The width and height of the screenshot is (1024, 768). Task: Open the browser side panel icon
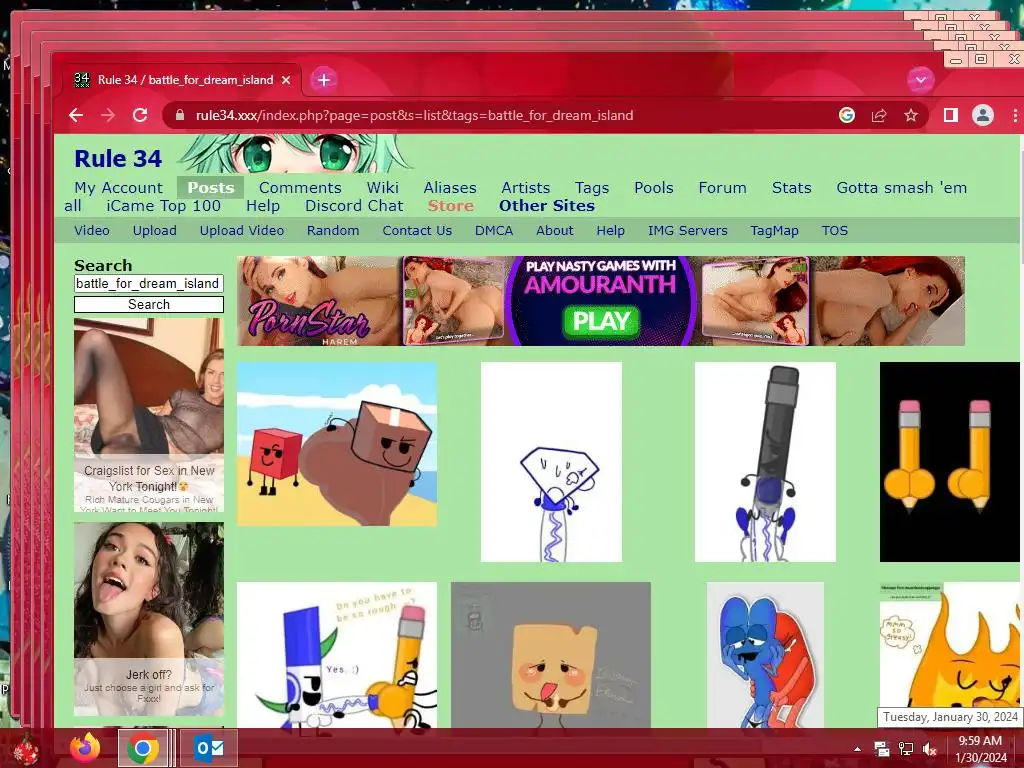pyautogui.click(x=951, y=116)
